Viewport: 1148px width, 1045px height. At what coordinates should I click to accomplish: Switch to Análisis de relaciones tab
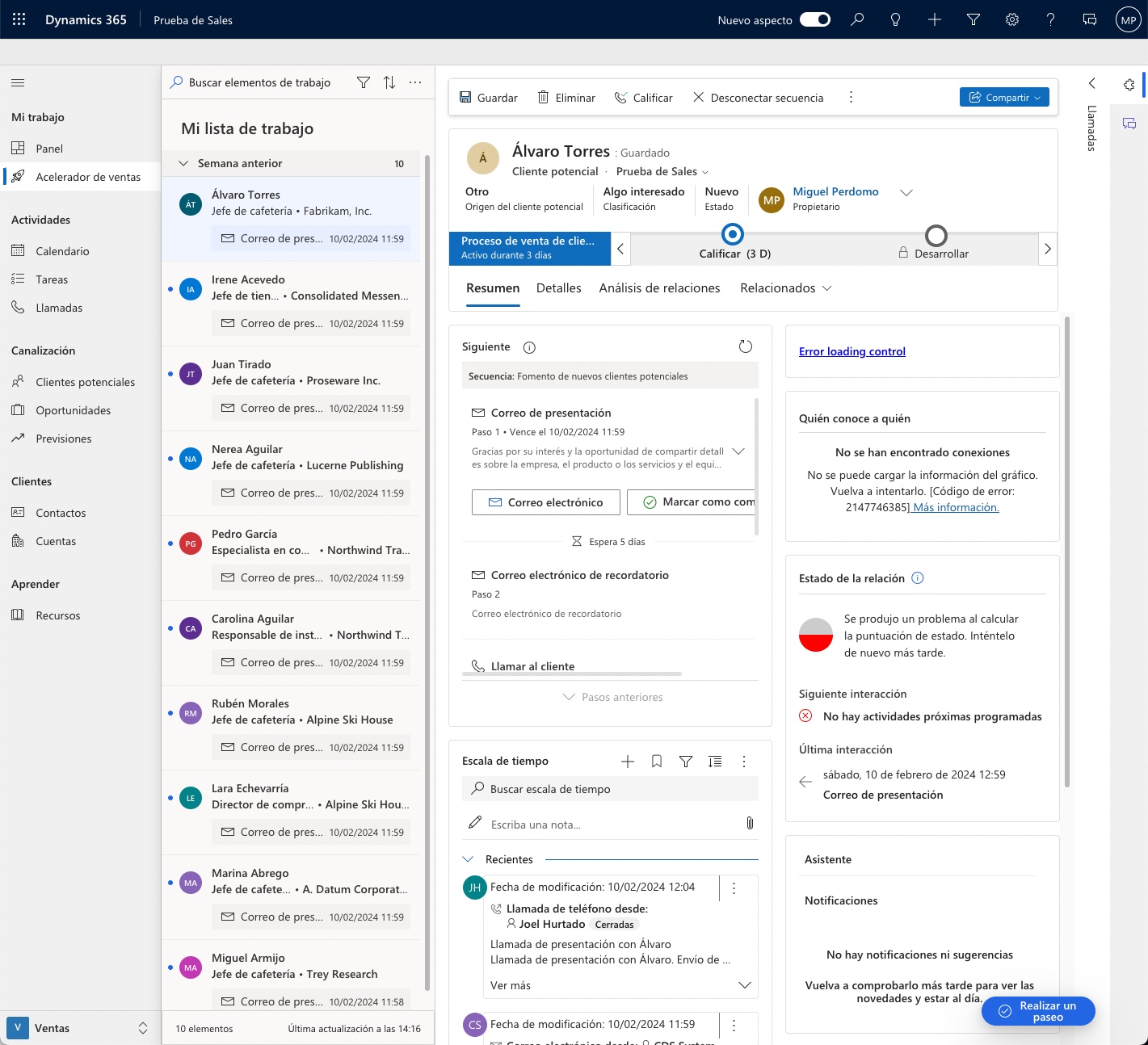pos(659,288)
